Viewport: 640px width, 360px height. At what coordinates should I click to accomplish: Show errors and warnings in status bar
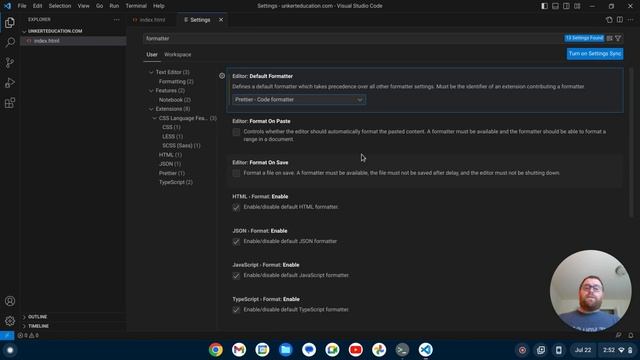(x=28, y=336)
